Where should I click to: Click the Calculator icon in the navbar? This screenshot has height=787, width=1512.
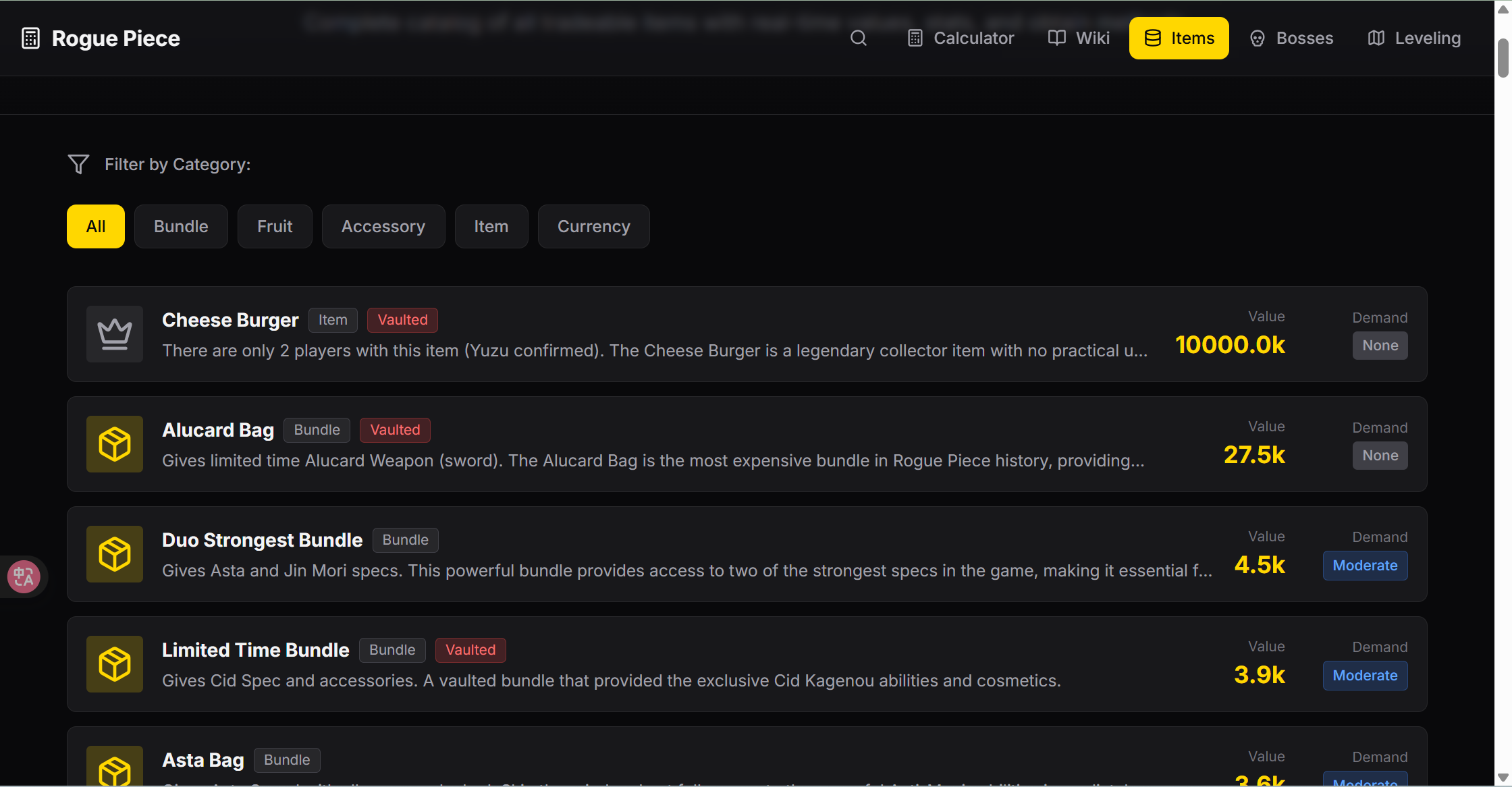click(915, 38)
